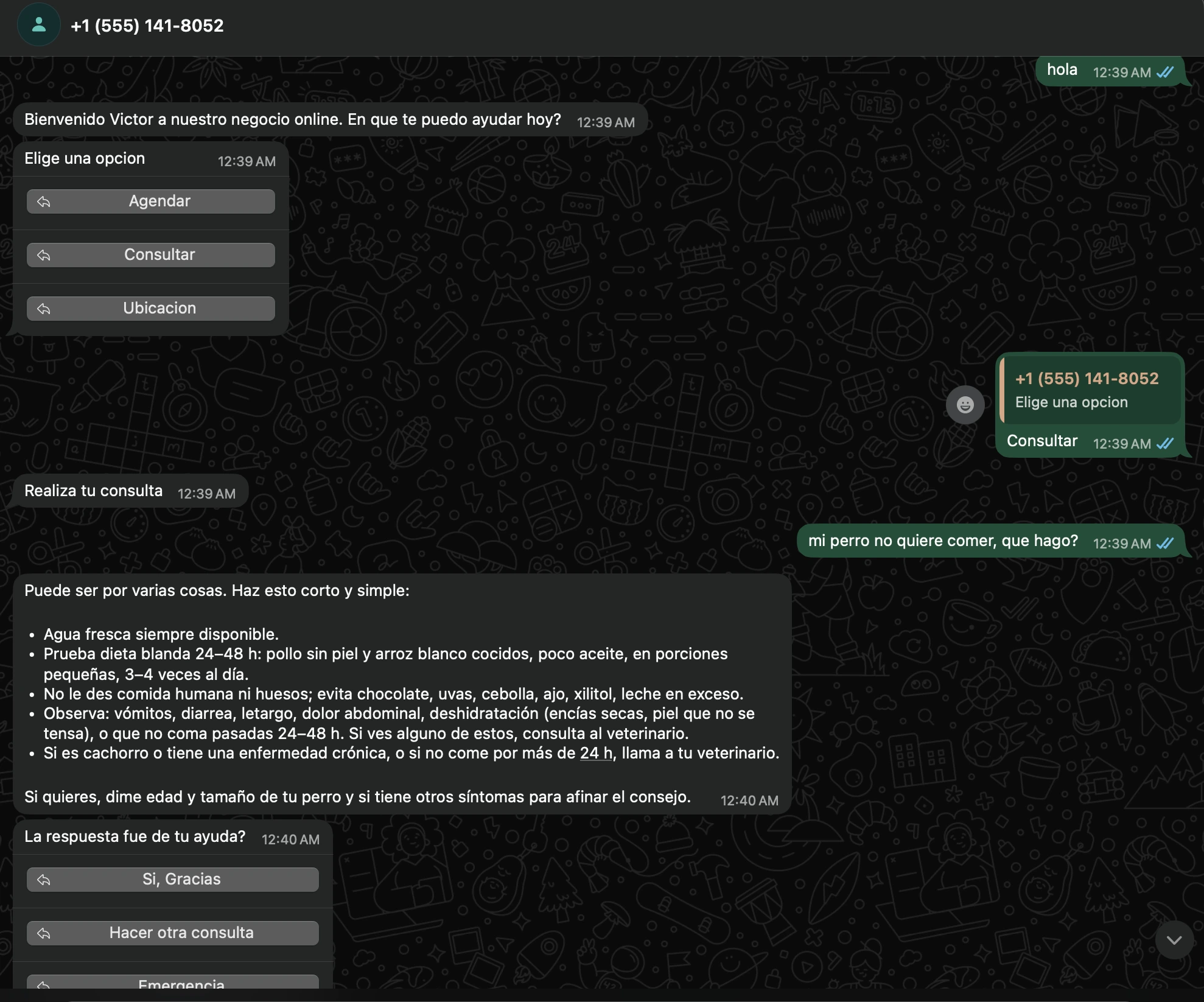
Task: Select the Ubicacion quick-reply option
Action: [x=150, y=308]
